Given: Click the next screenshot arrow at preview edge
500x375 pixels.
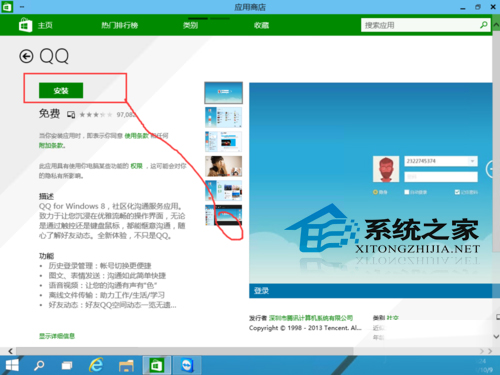Looking at the screenshot, I should point(490,169).
